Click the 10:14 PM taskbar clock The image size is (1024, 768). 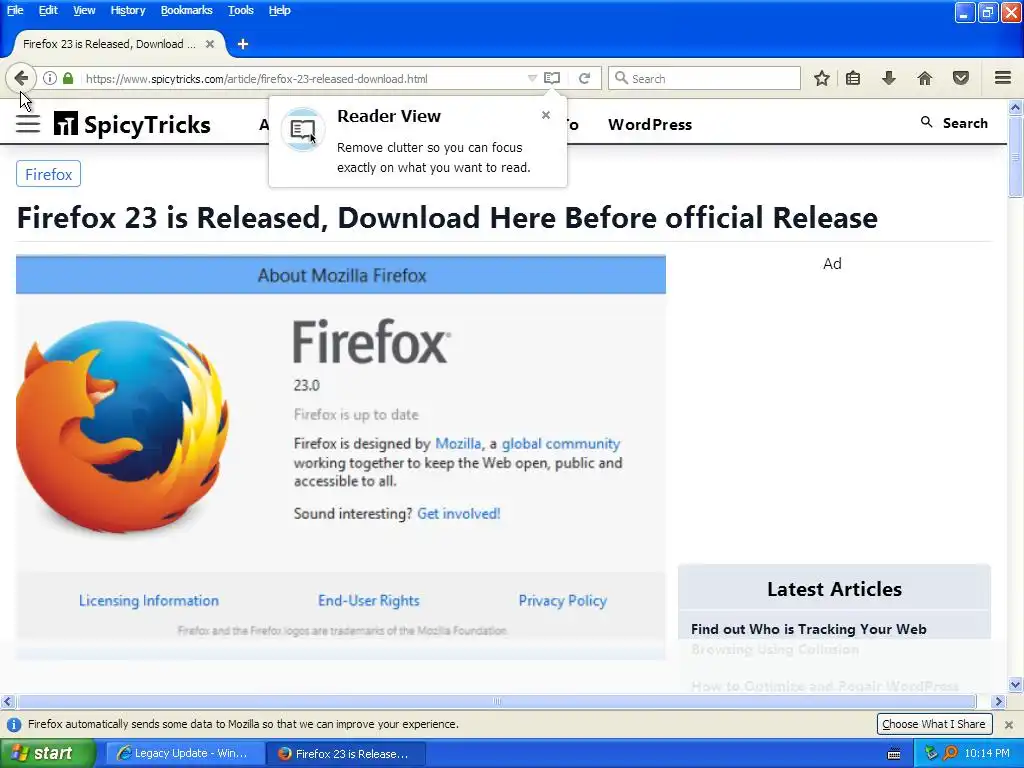[987, 754]
